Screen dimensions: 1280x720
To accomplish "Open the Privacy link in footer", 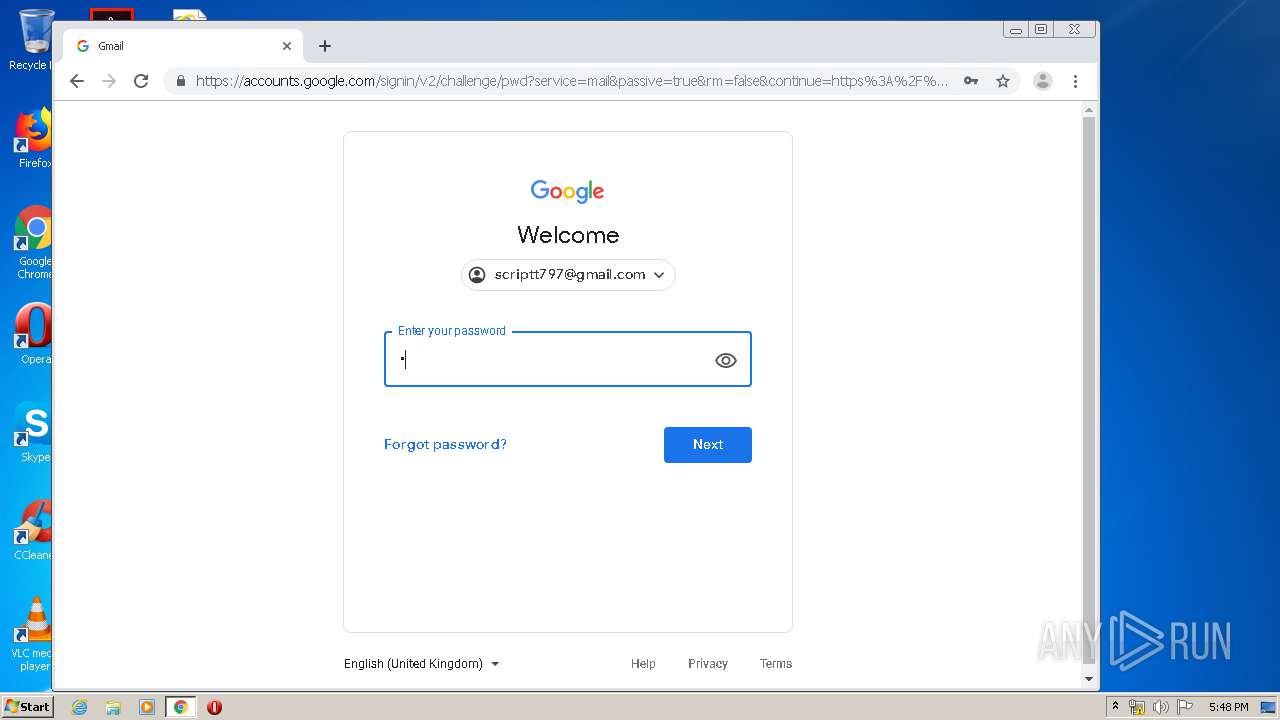I will [708, 664].
